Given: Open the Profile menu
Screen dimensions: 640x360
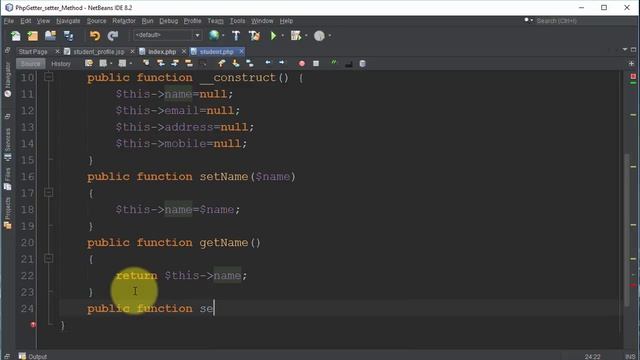Looking at the screenshot, I should coord(192,21).
